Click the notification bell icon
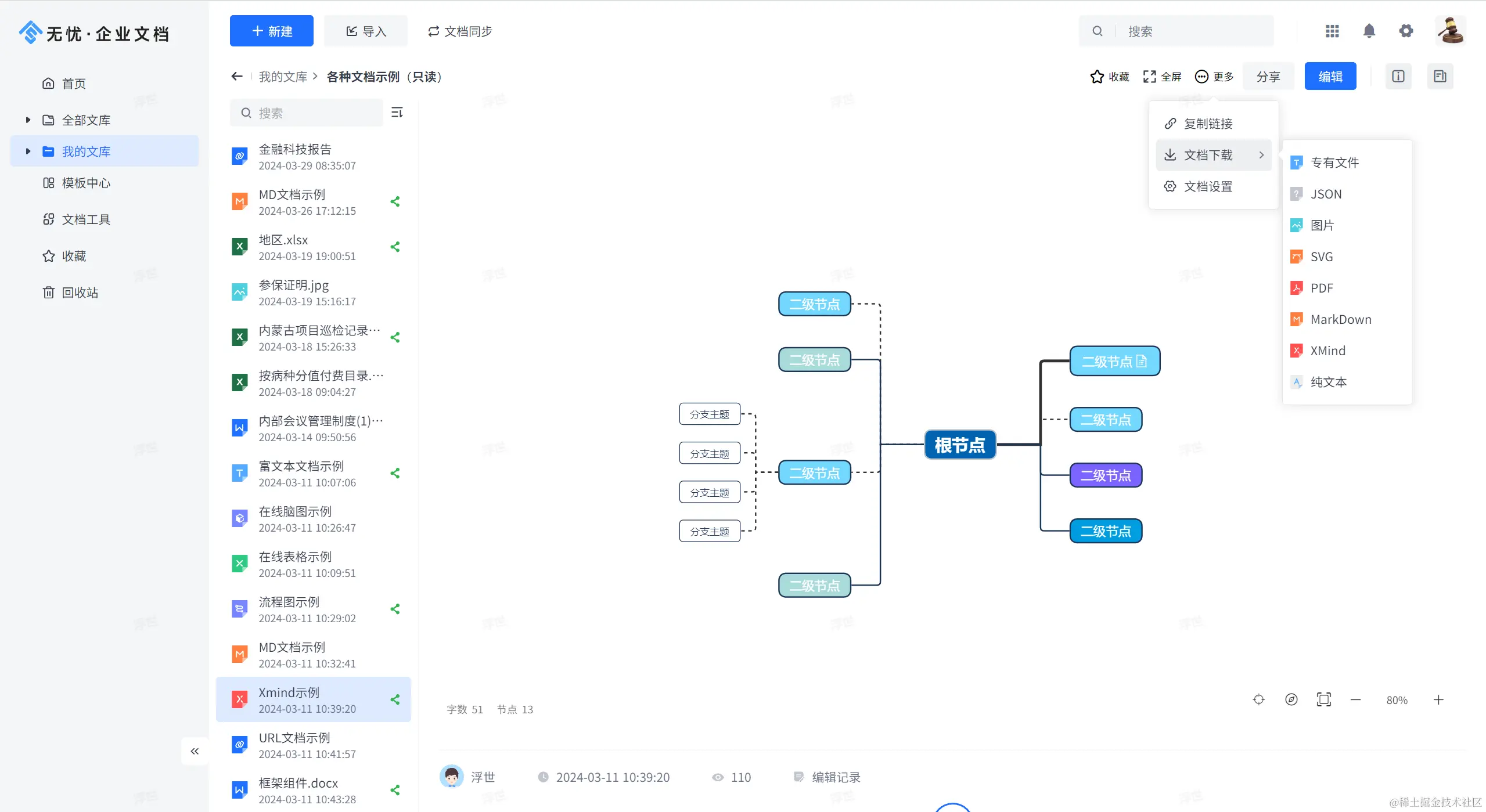This screenshot has height=812, width=1486. [1369, 31]
